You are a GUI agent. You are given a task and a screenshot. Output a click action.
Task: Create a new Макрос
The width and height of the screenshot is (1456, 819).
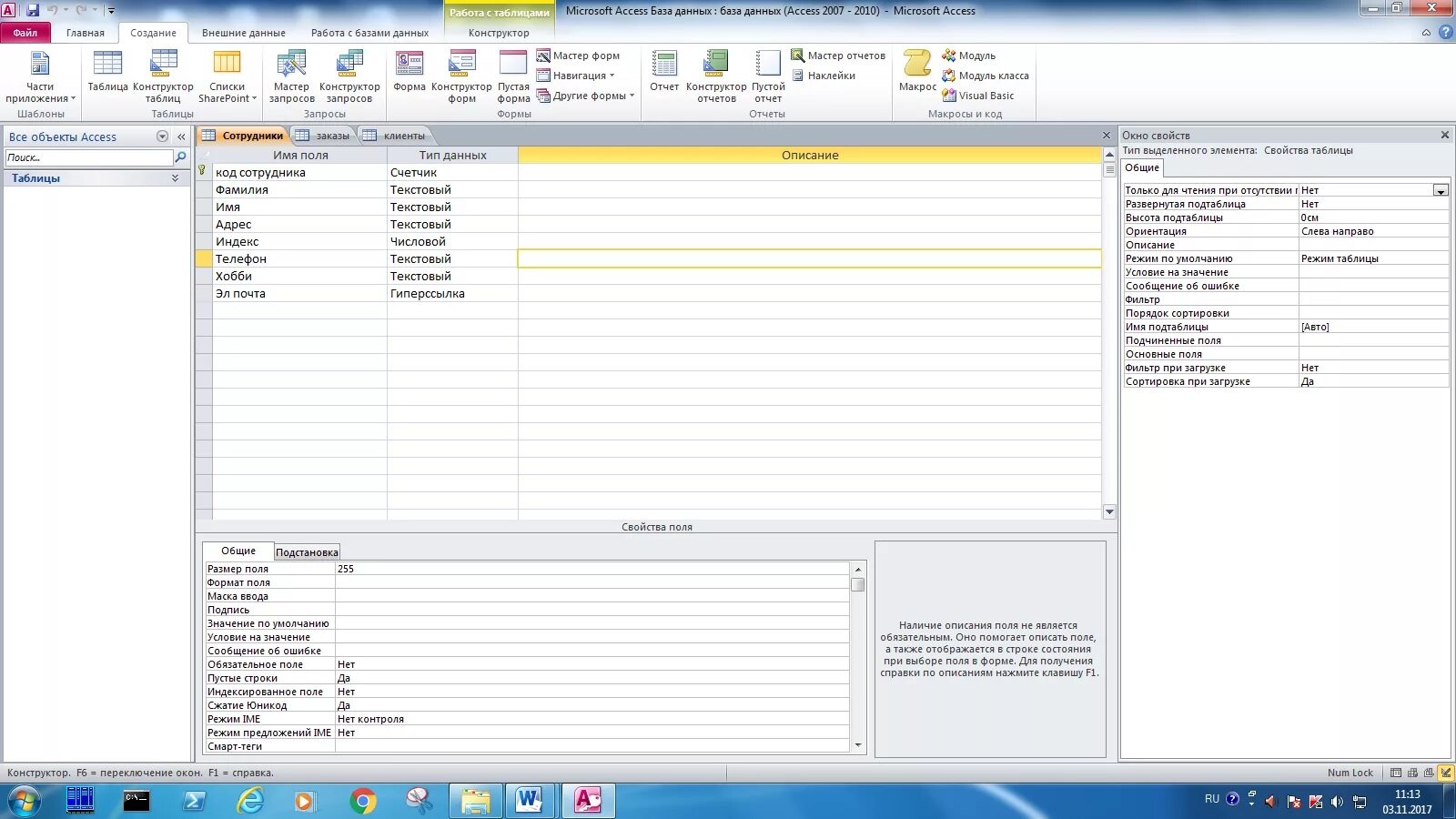click(917, 72)
